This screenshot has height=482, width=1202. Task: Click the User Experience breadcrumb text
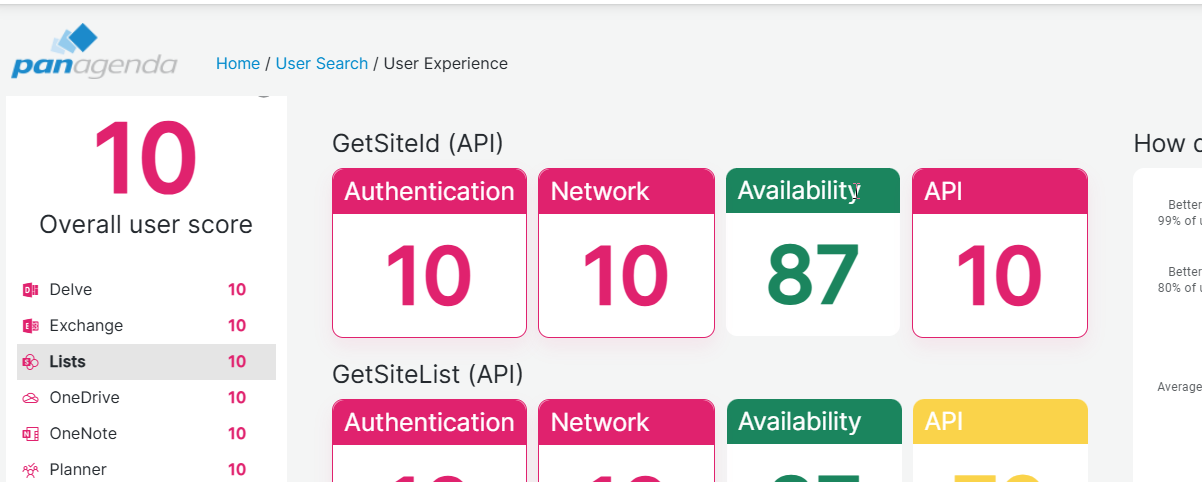coord(446,63)
